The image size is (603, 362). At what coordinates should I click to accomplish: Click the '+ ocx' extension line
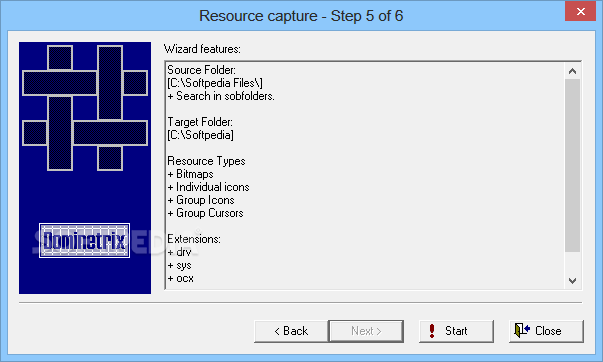(x=180, y=278)
